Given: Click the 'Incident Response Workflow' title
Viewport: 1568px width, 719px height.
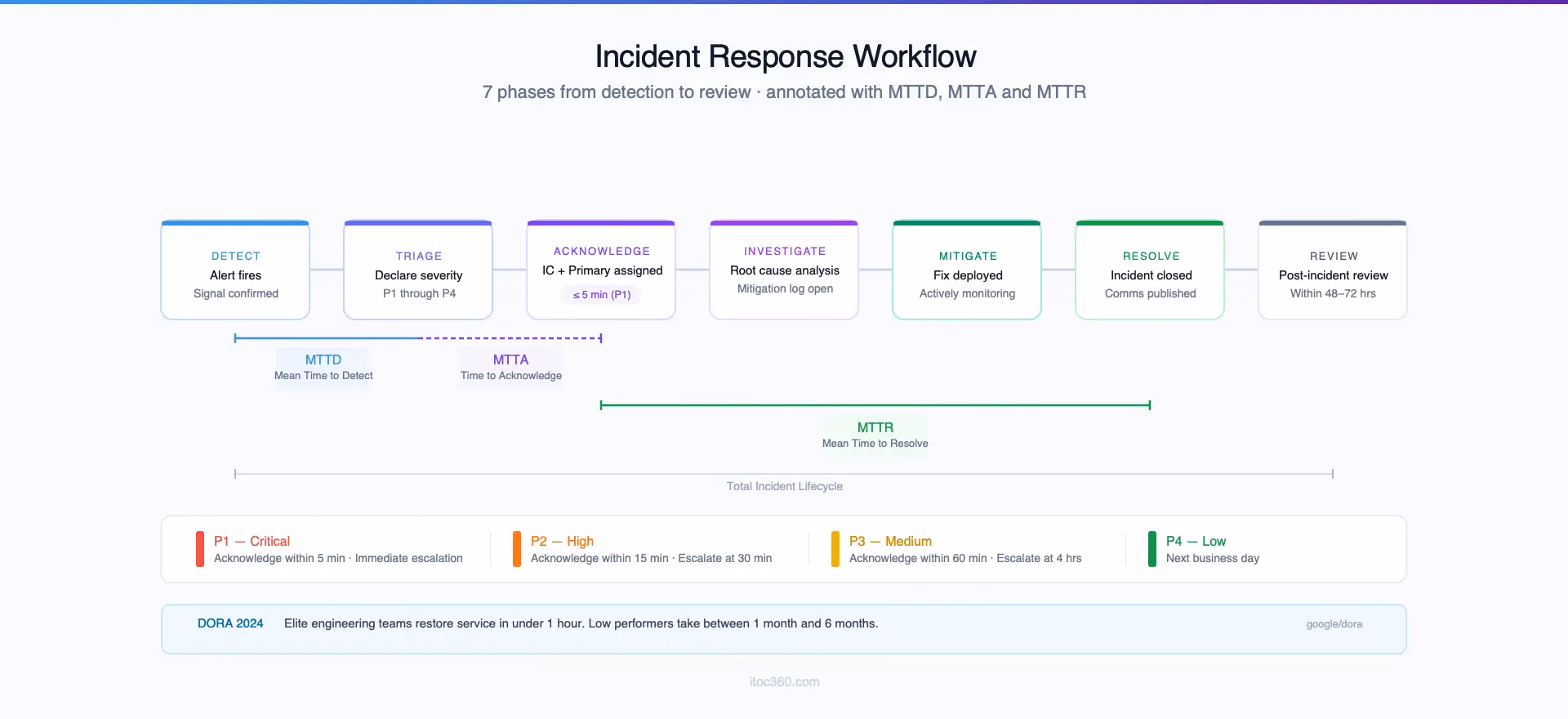Looking at the screenshot, I should (x=785, y=56).
